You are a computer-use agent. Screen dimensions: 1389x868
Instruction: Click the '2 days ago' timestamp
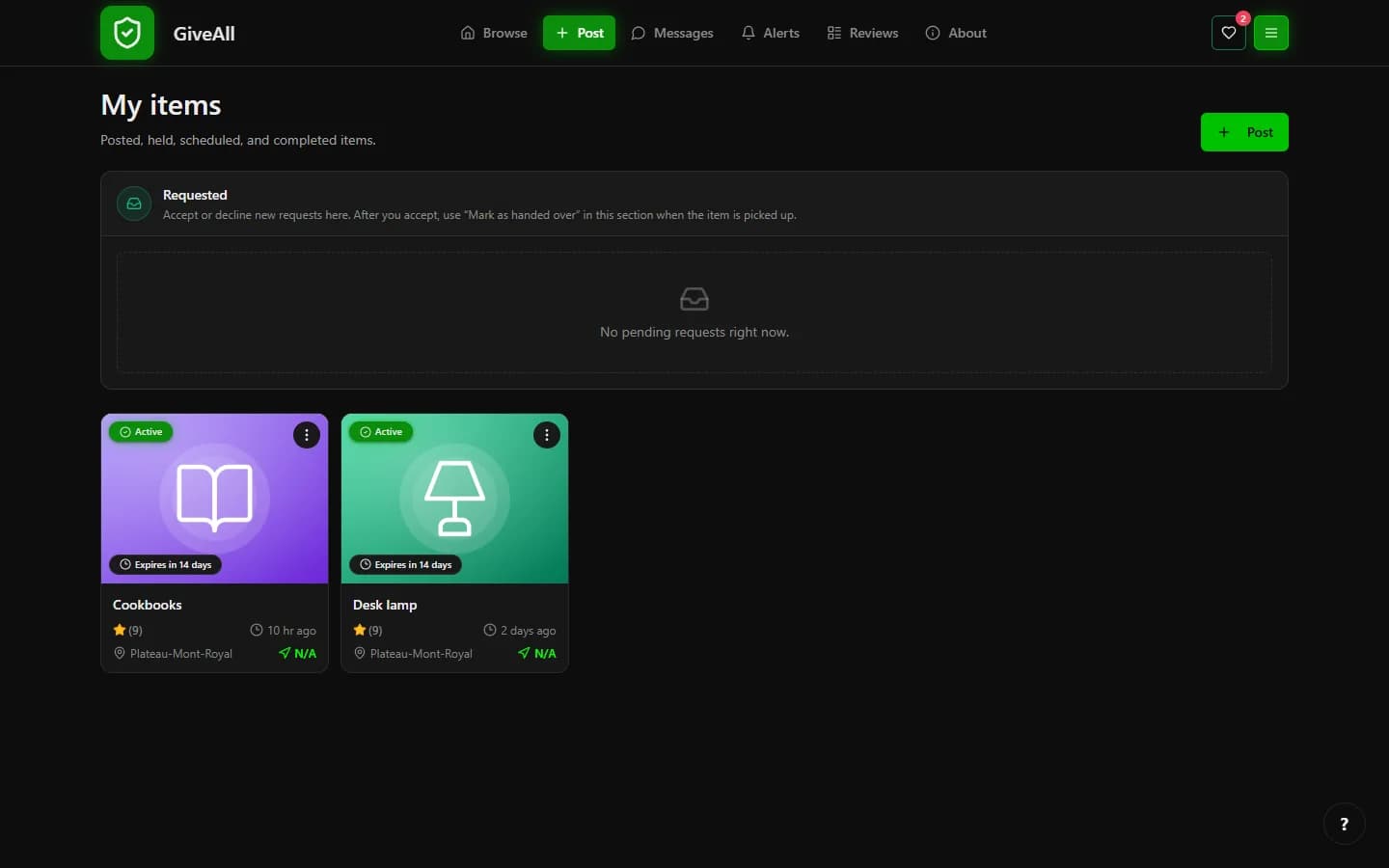point(520,630)
